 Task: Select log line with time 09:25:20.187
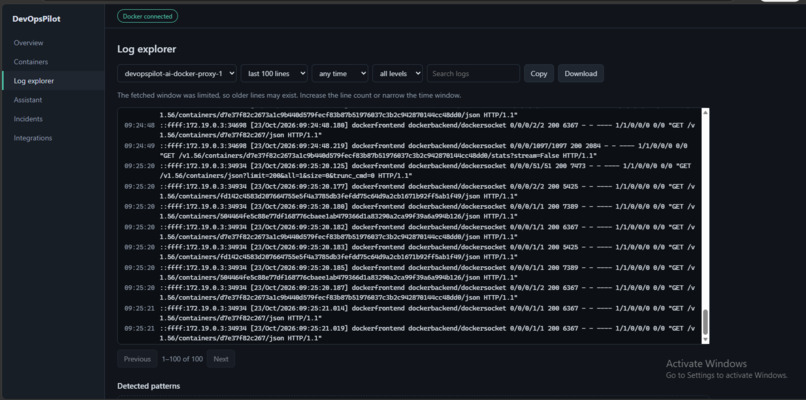click(x=409, y=293)
